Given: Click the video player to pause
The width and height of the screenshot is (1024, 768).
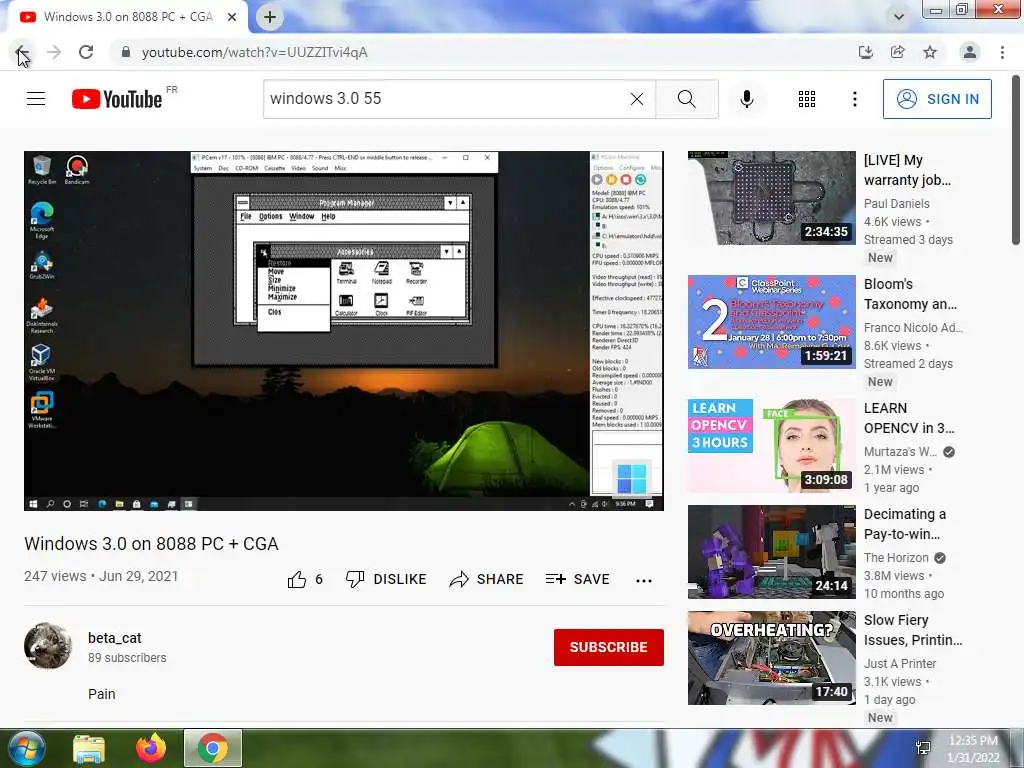Looking at the screenshot, I should [344, 331].
